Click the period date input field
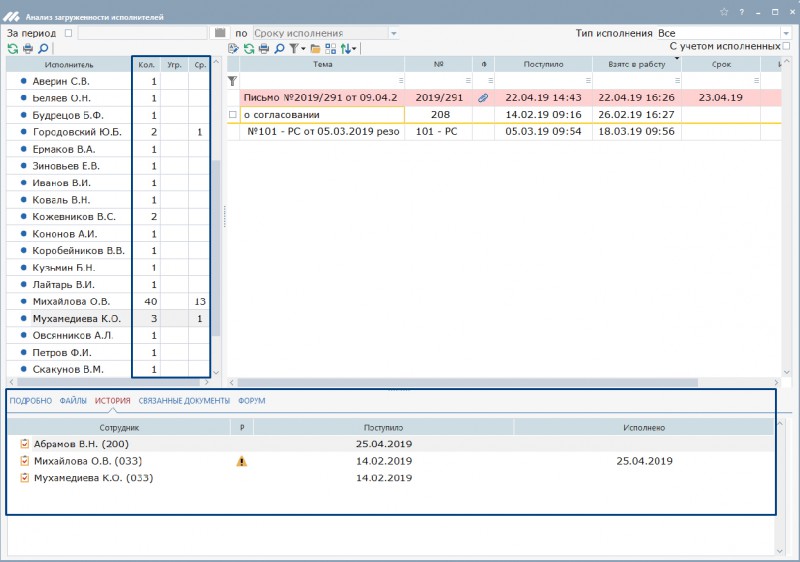The image size is (800, 562). (x=142, y=33)
